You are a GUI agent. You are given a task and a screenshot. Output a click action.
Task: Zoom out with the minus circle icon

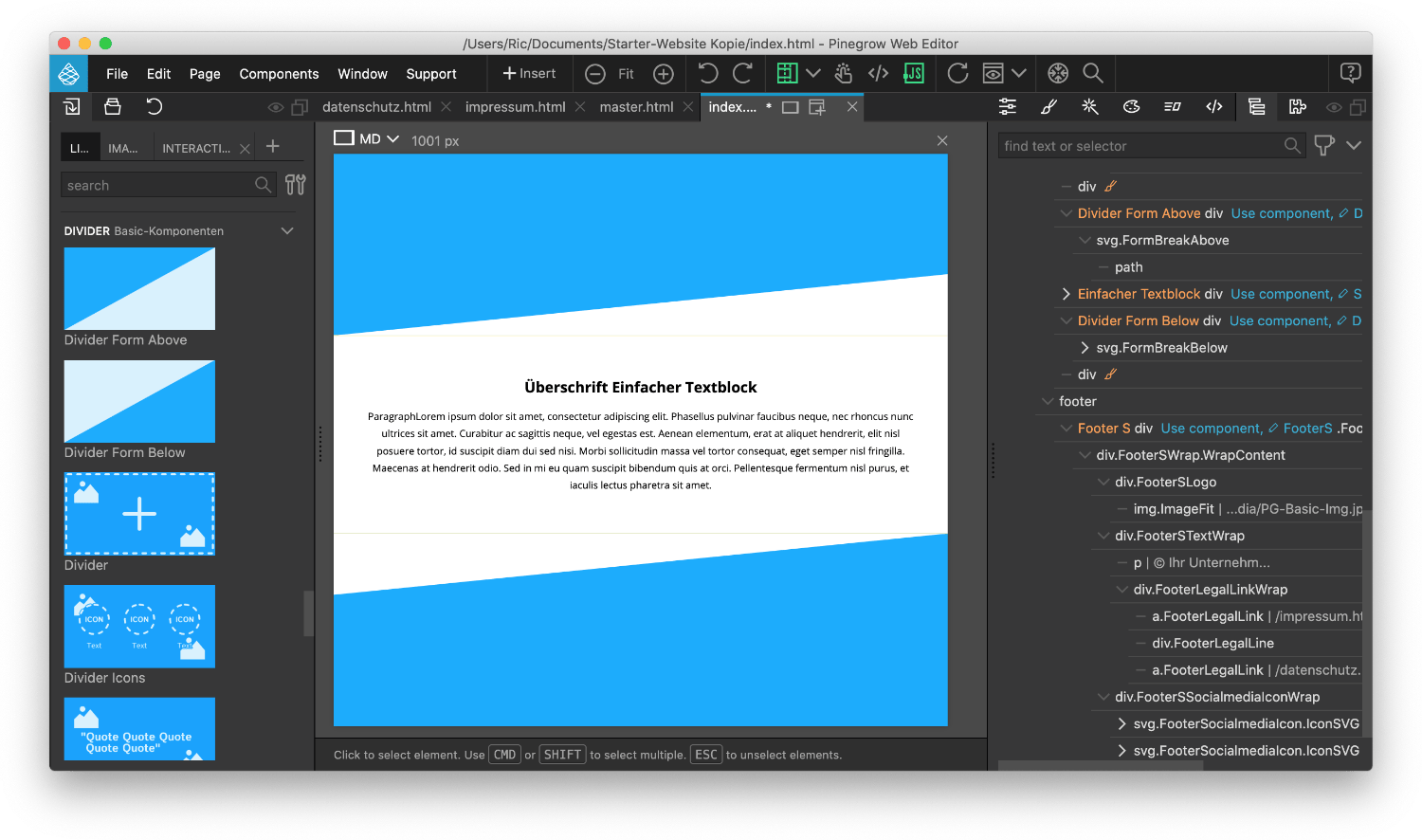tap(595, 74)
